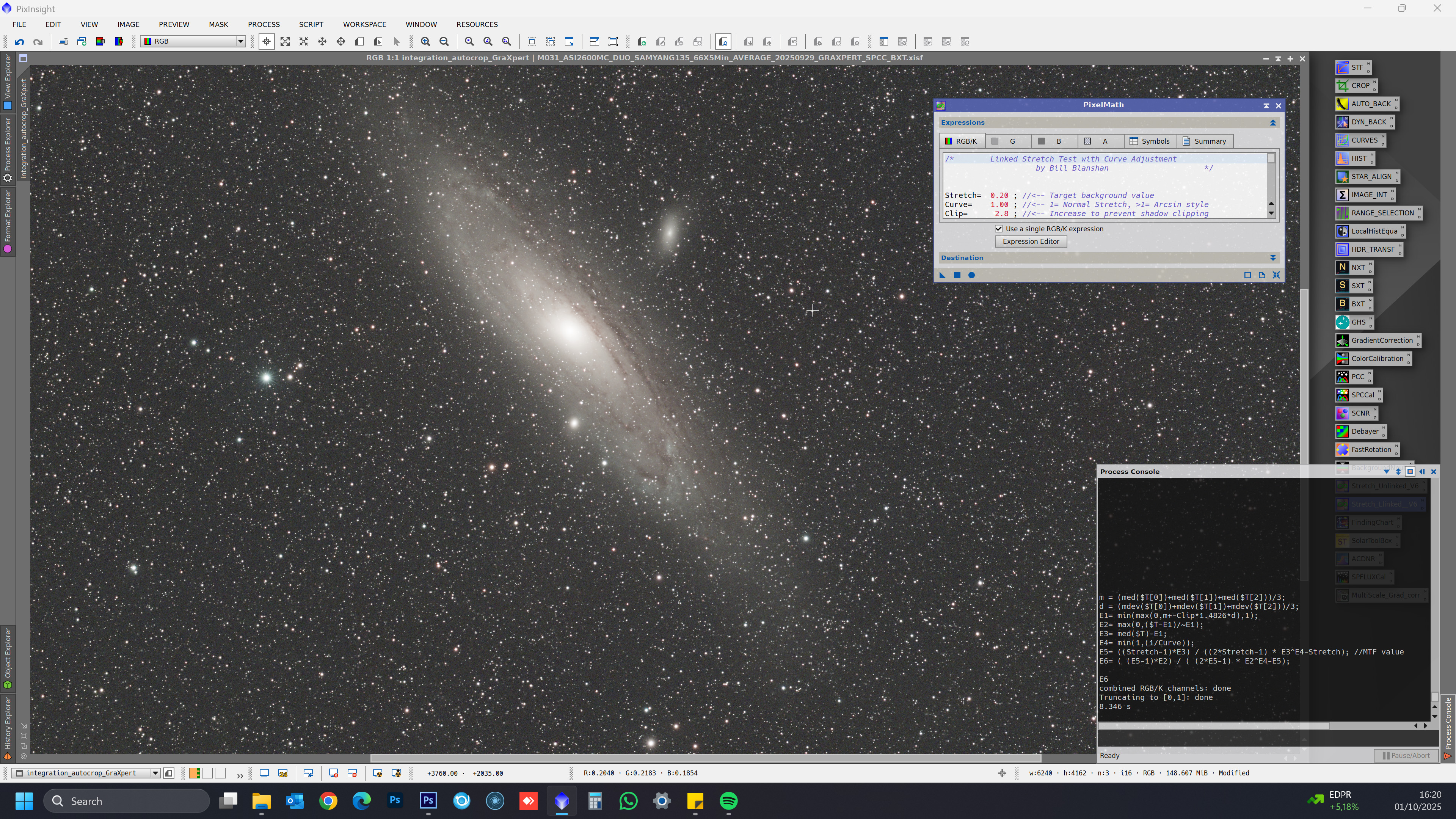Open the PROCESS menu

point(264,24)
